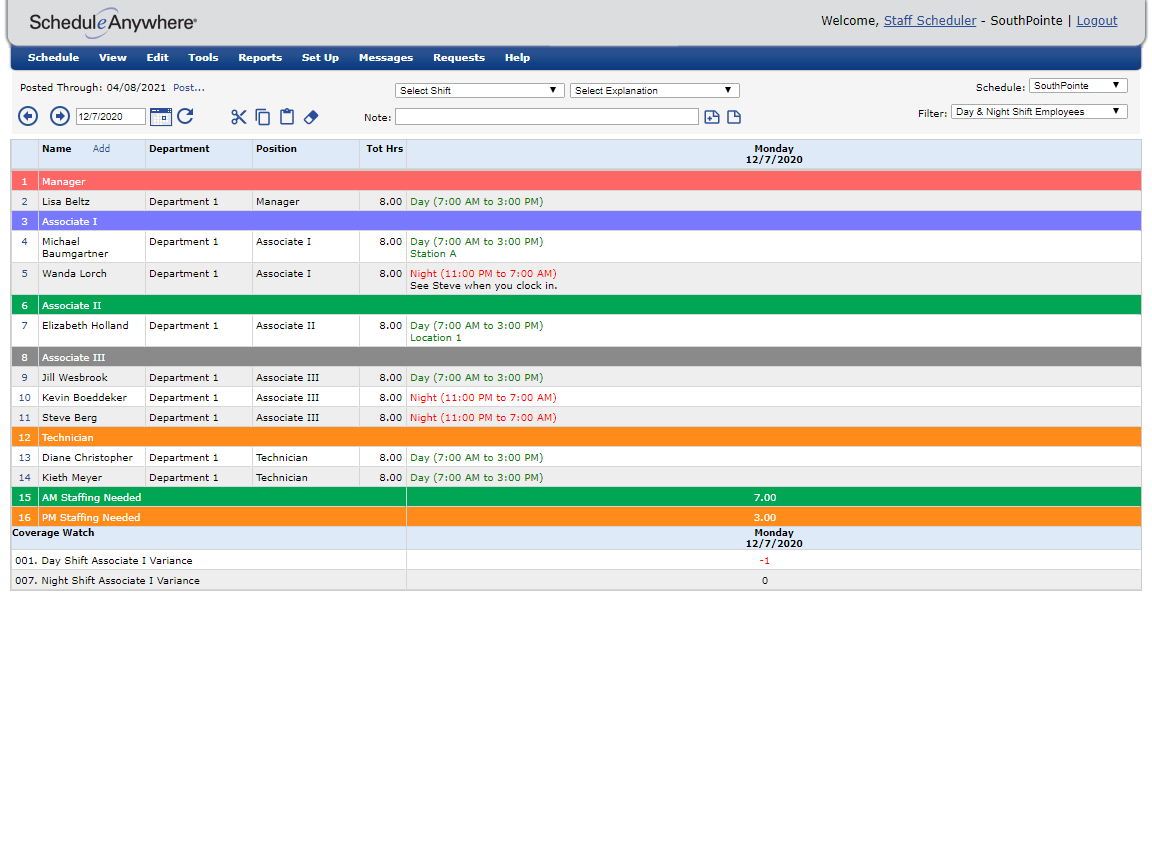
Task: Click the ScheduleAnywhere logo
Action: point(112,23)
